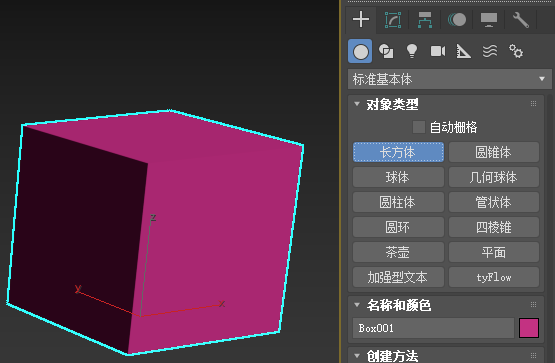Open the Create panel plus tab
The image size is (555, 363).
coord(361,19)
